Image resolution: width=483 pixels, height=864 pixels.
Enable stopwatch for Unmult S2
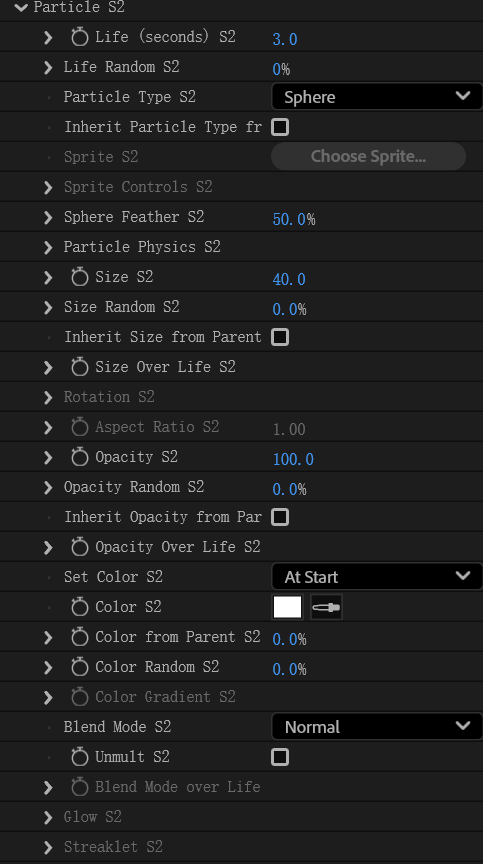point(80,757)
